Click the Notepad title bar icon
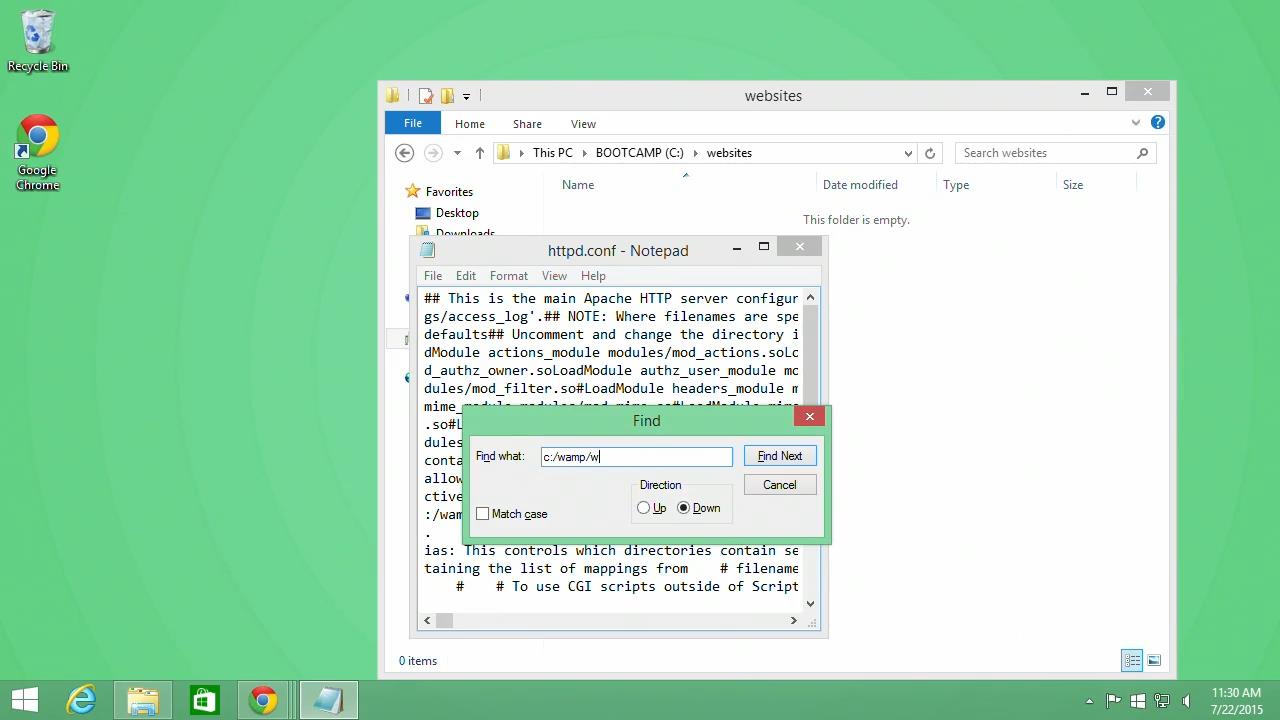 click(428, 250)
